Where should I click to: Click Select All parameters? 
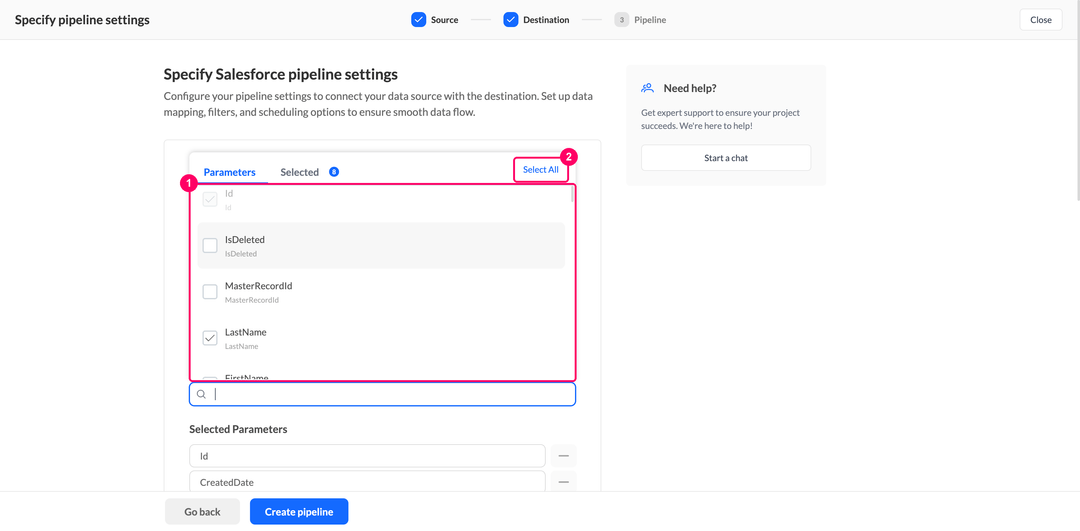541,169
